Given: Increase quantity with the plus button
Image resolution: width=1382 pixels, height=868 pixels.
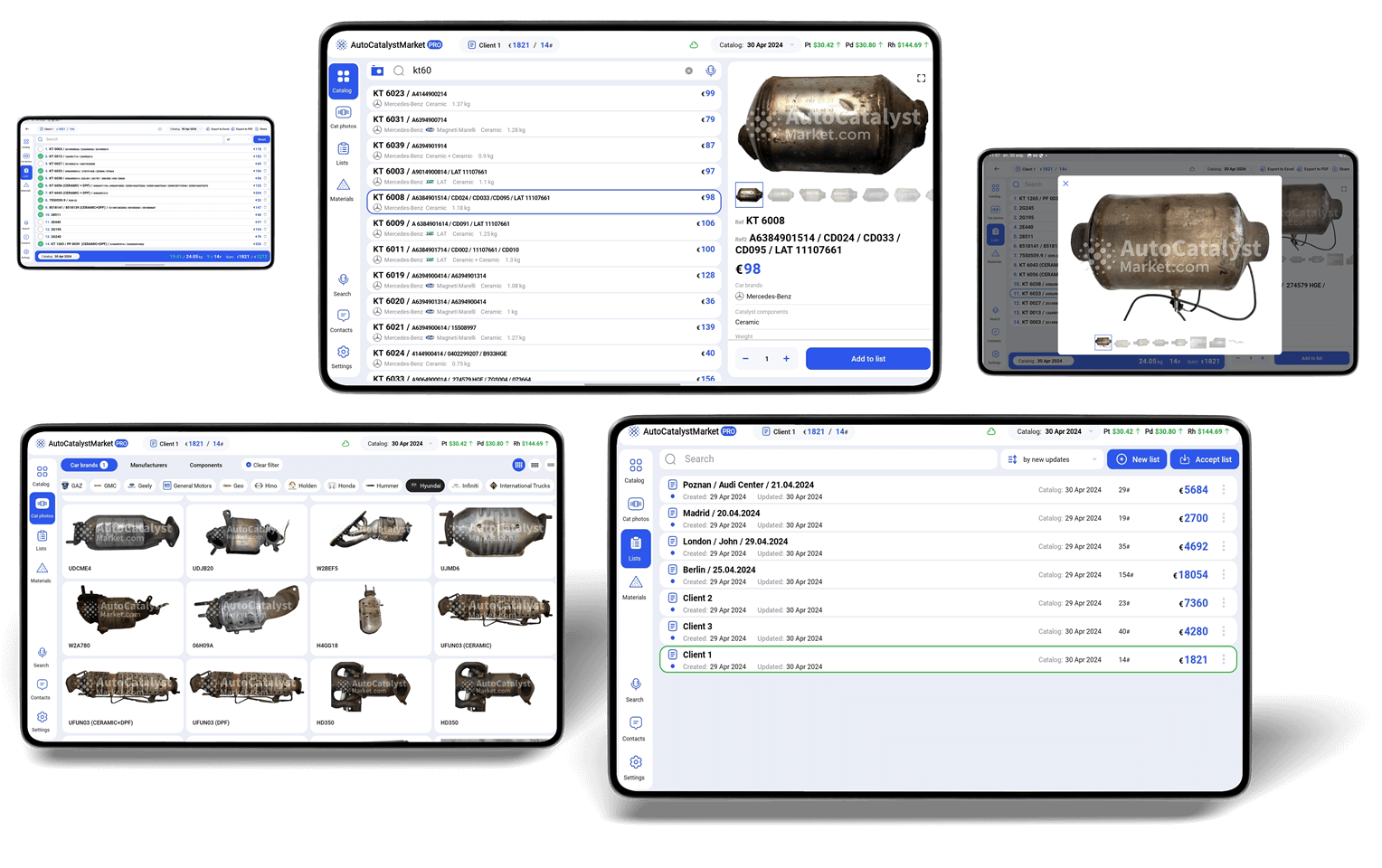Looking at the screenshot, I should pyautogui.click(x=786, y=359).
